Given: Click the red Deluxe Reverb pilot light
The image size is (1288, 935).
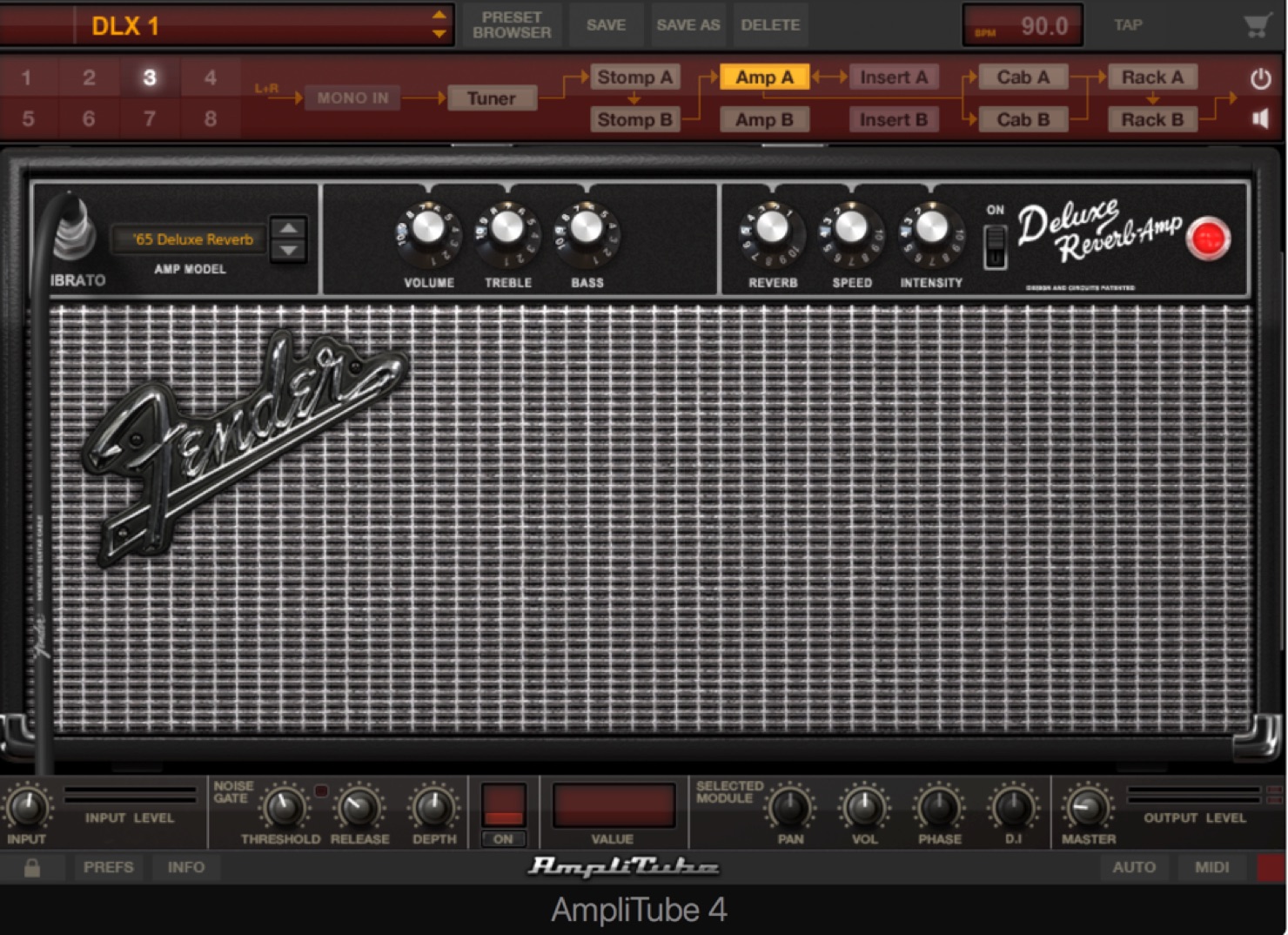Looking at the screenshot, I should (x=1208, y=239).
